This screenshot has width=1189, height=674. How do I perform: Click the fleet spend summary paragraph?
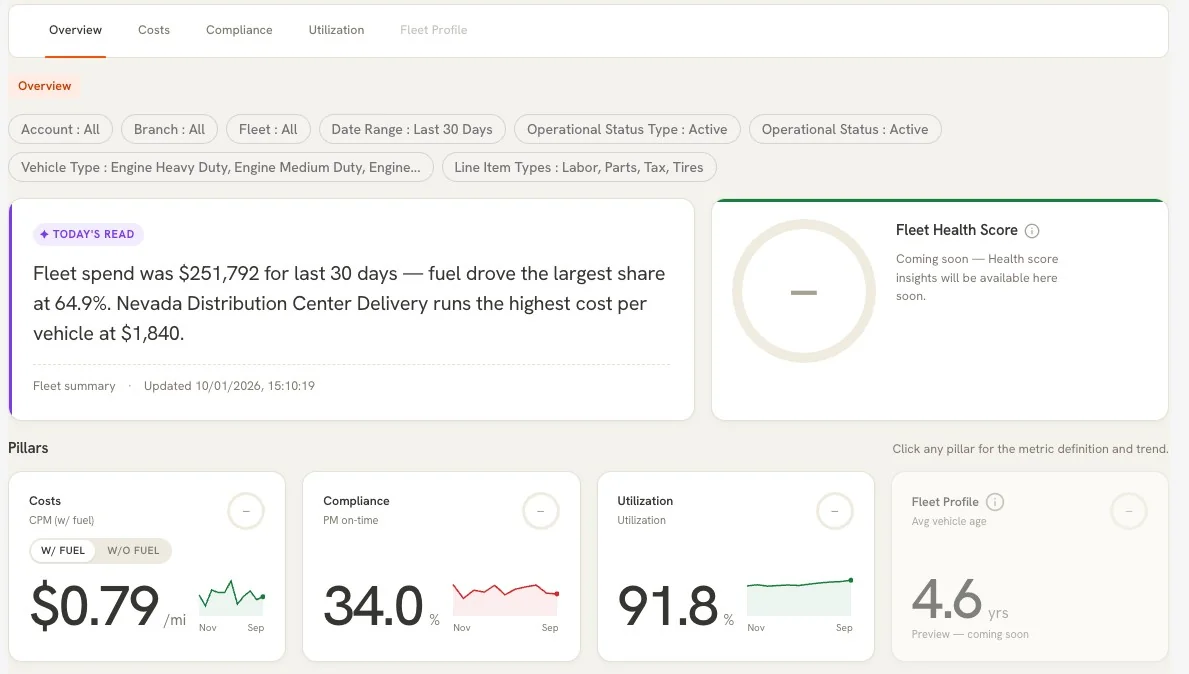pos(349,303)
